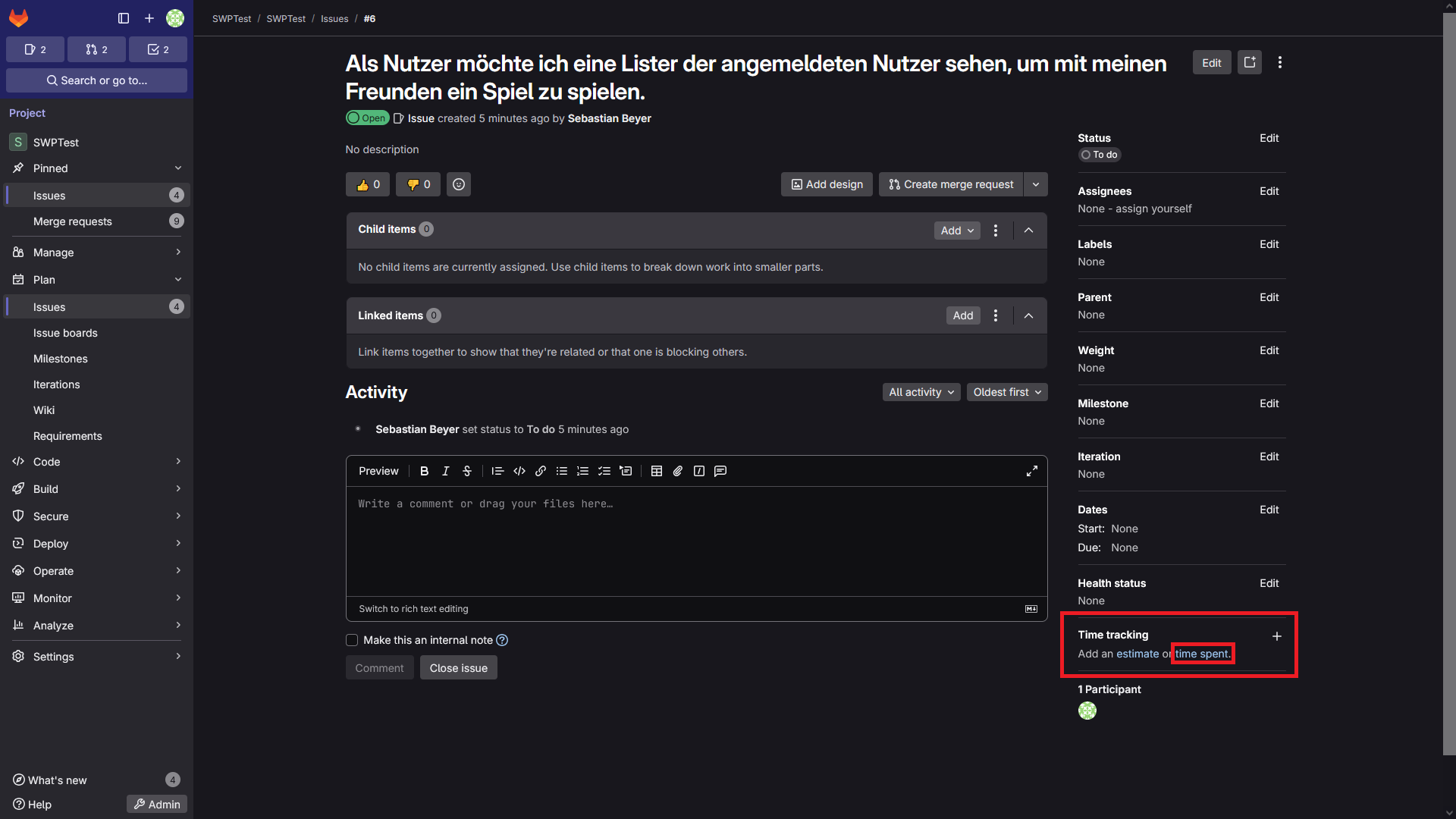This screenshot has width=1456, height=819.
Task: Open the add reaction emoji picker
Action: click(459, 184)
